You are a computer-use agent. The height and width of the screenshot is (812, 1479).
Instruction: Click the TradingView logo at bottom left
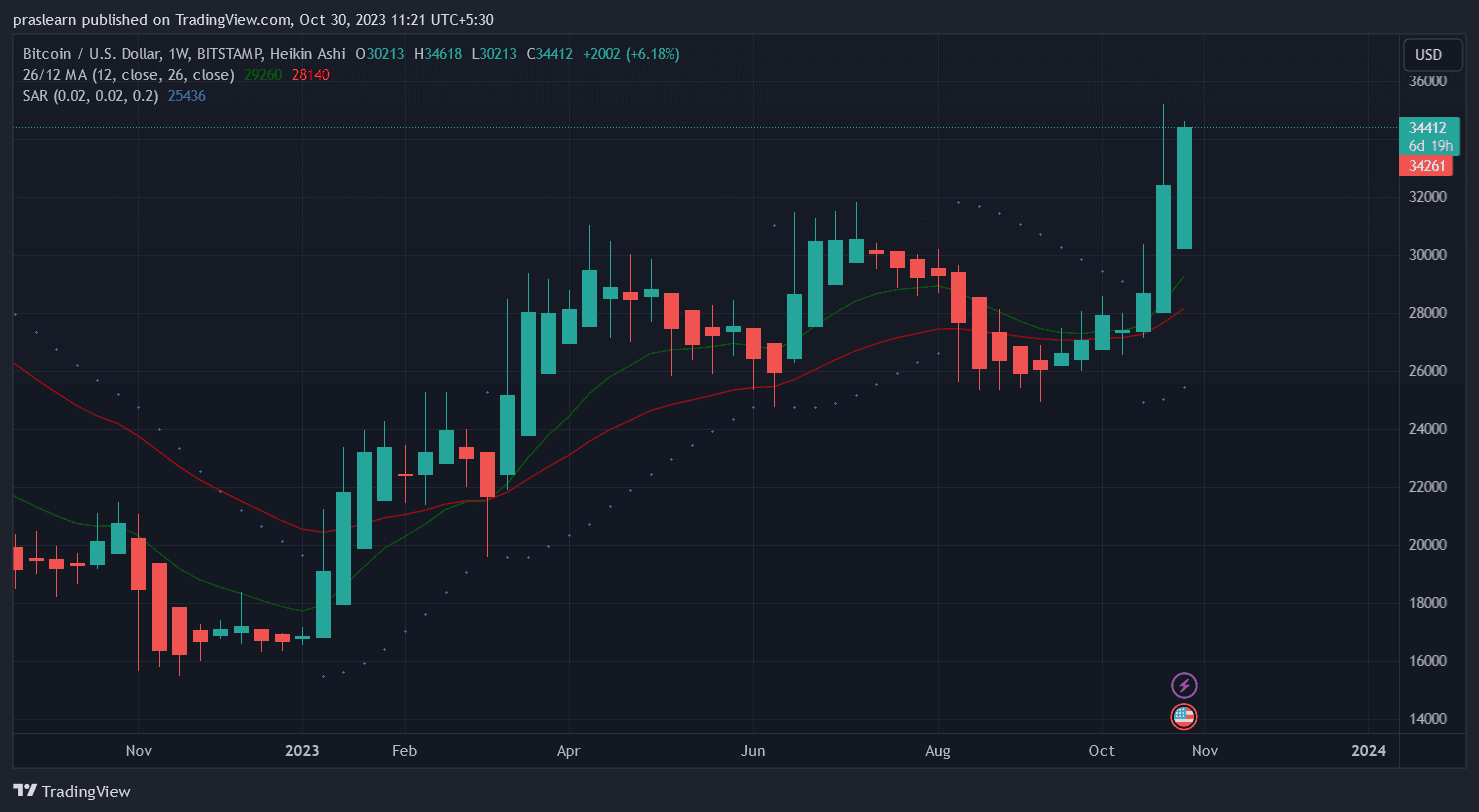click(72, 791)
